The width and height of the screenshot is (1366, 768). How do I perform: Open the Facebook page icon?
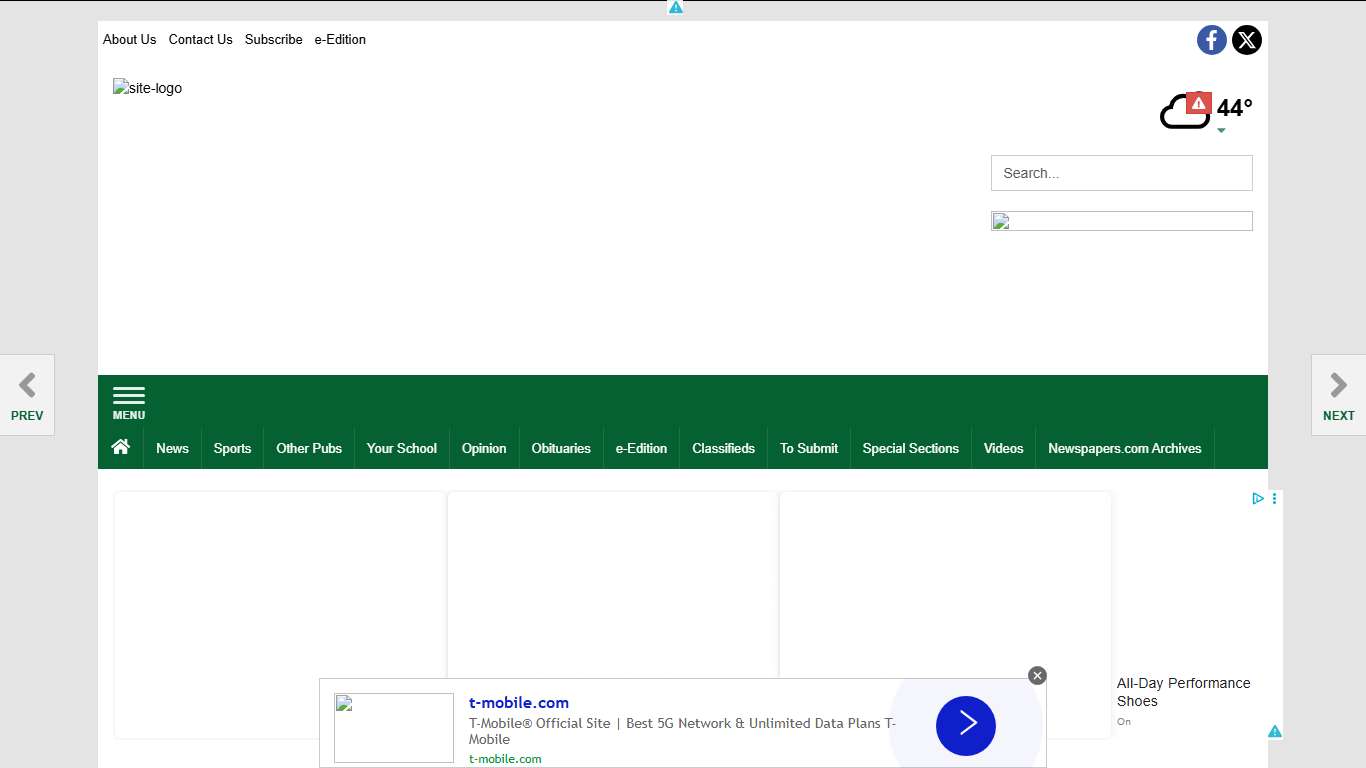coord(1211,40)
